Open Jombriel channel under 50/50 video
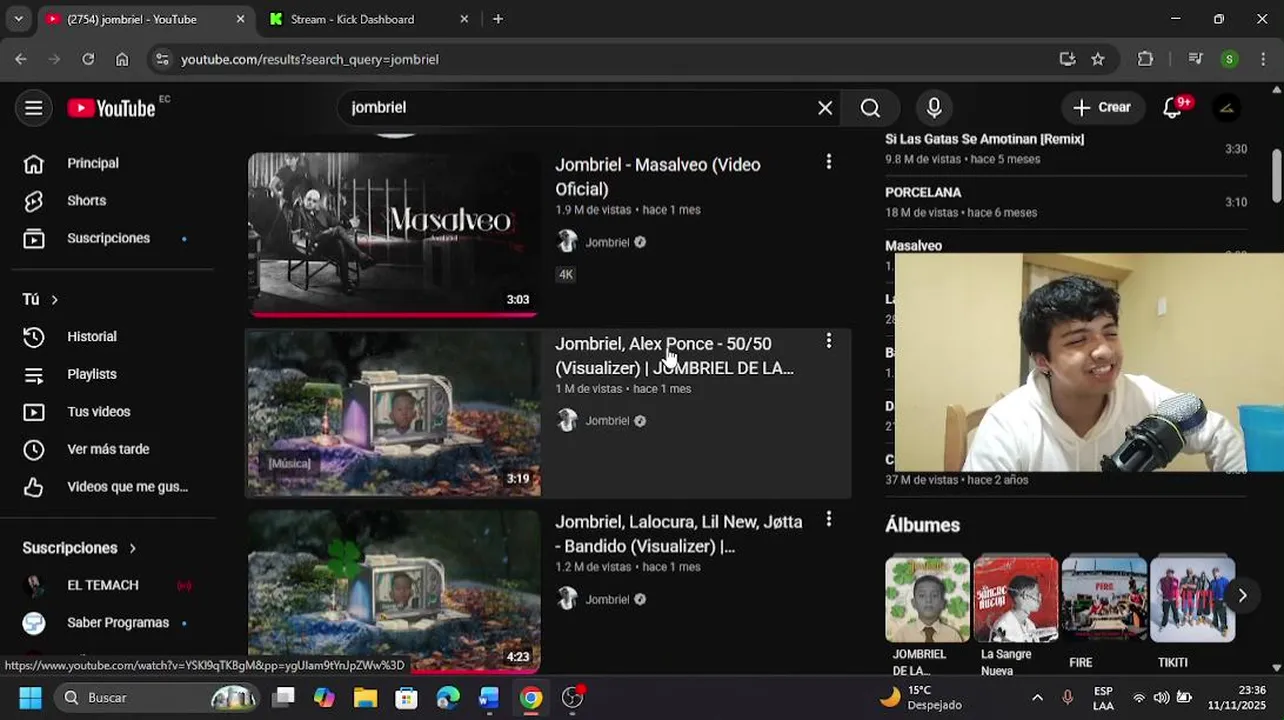Viewport: 1284px width, 720px height. (607, 421)
